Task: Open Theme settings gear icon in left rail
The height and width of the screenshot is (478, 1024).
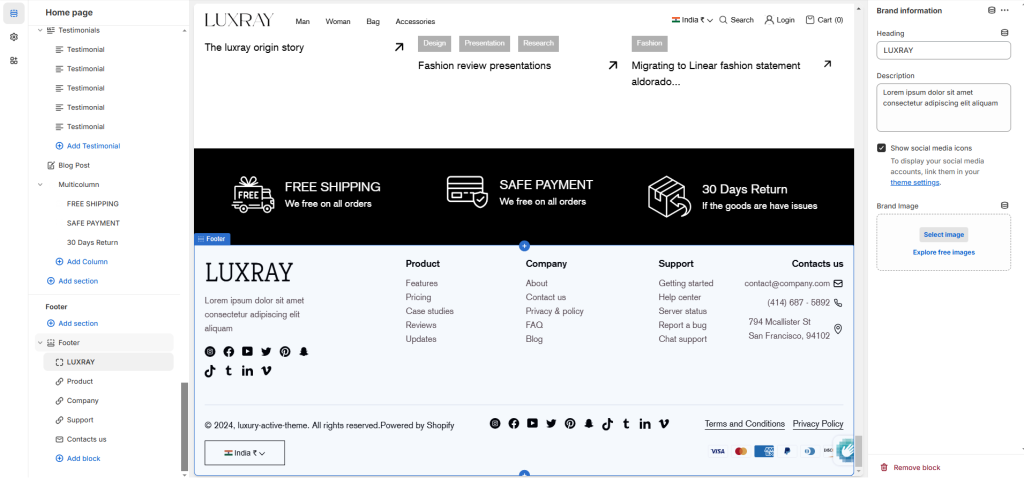Action: 14,37
